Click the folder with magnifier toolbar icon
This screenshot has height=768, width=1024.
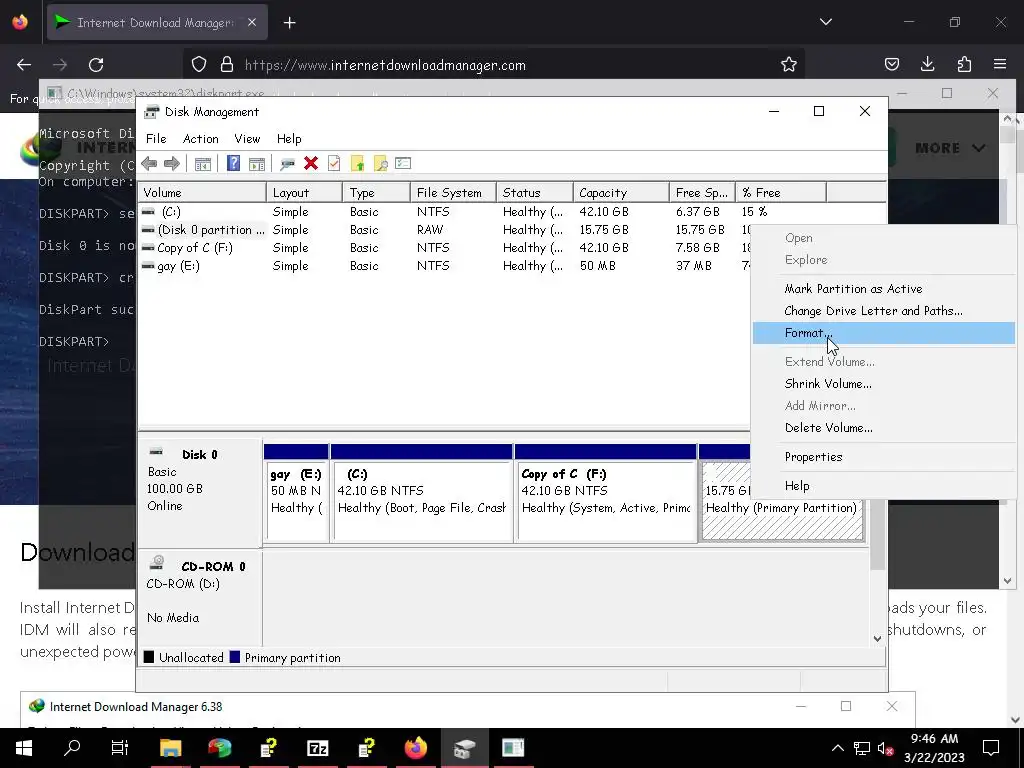[x=381, y=163]
